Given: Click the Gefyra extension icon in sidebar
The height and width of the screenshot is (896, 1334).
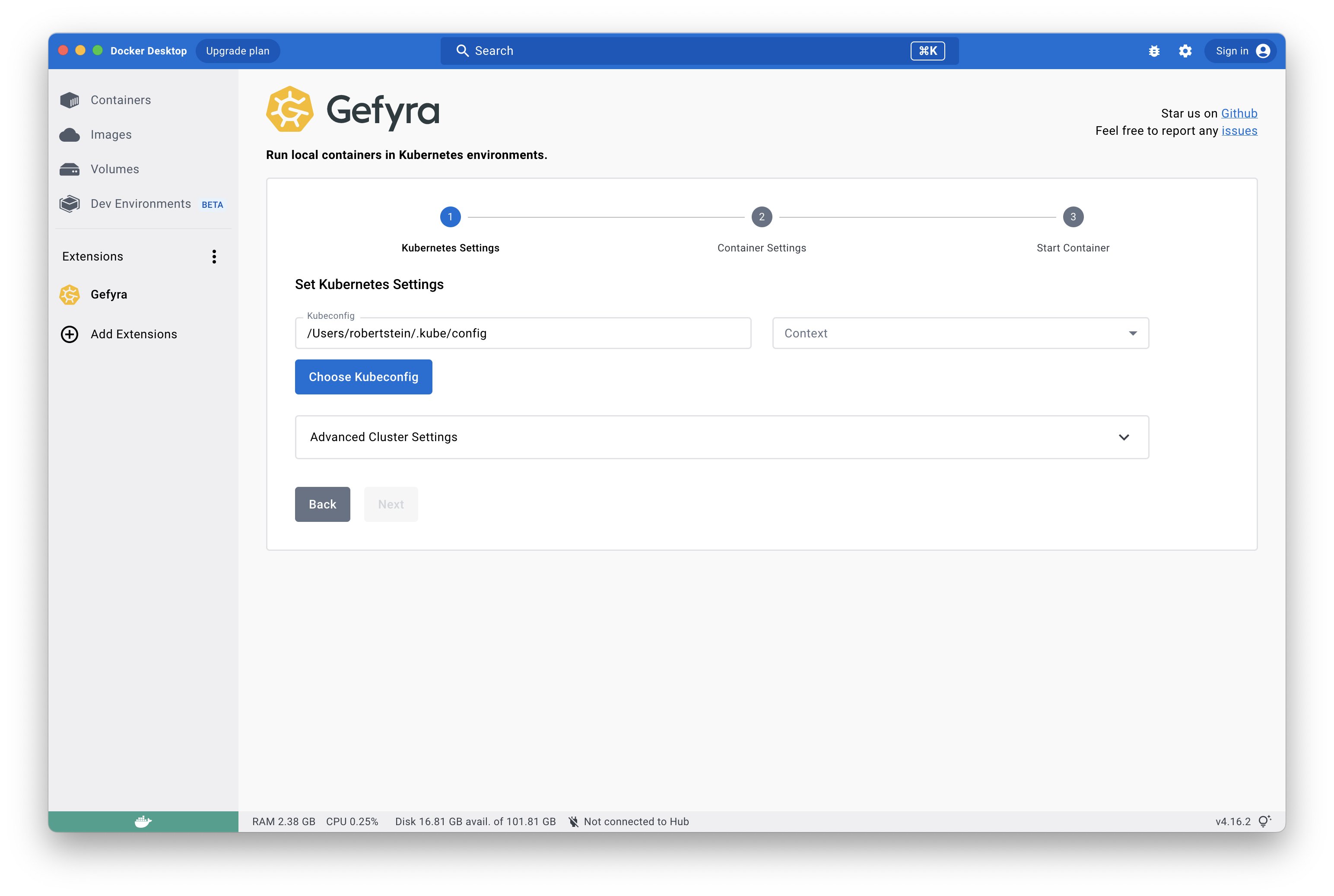Looking at the screenshot, I should click(69, 294).
